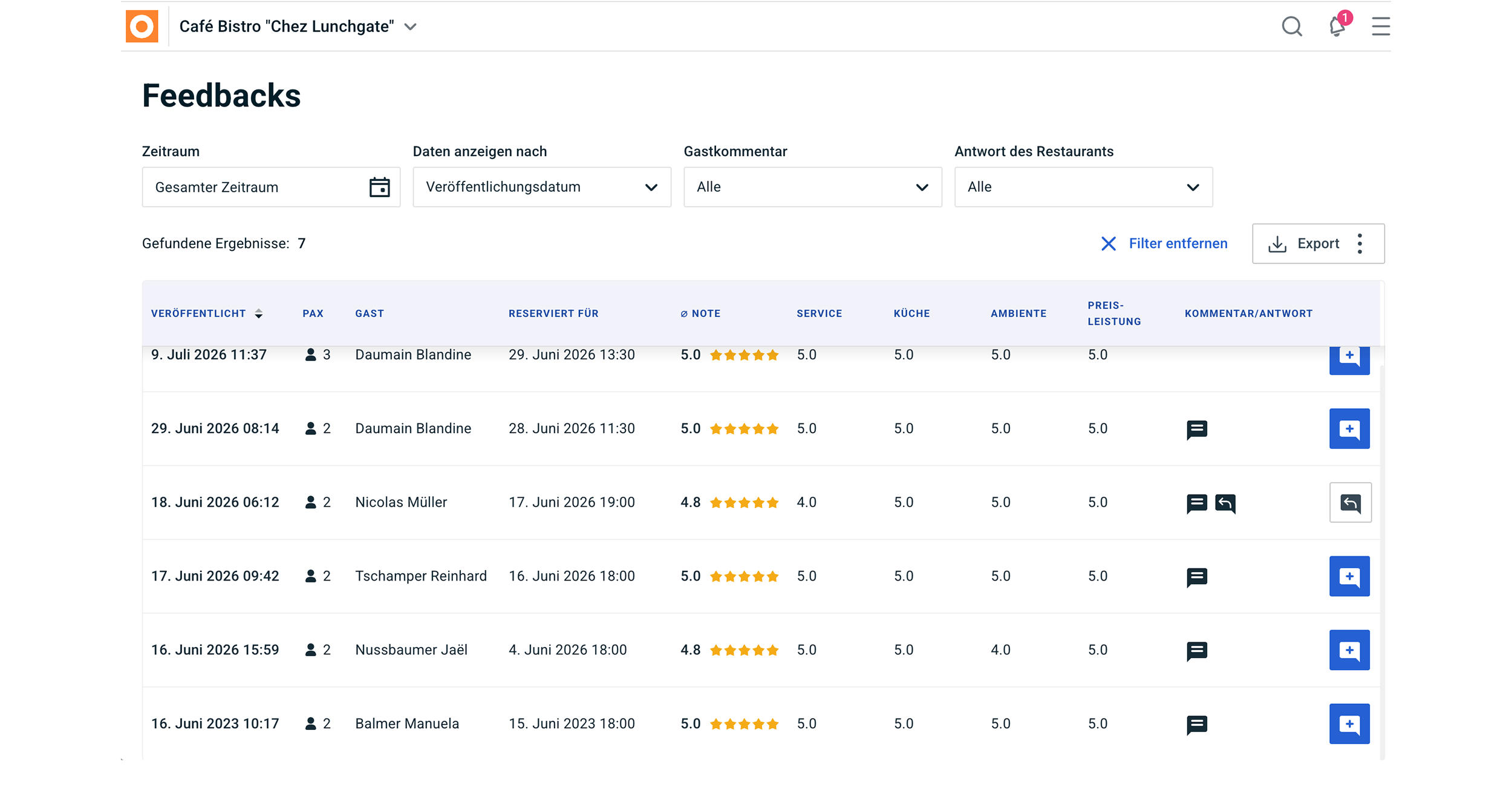Click published date 17. Juni 2026 09:42
The image size is (1512, 785).
point(215,576)
